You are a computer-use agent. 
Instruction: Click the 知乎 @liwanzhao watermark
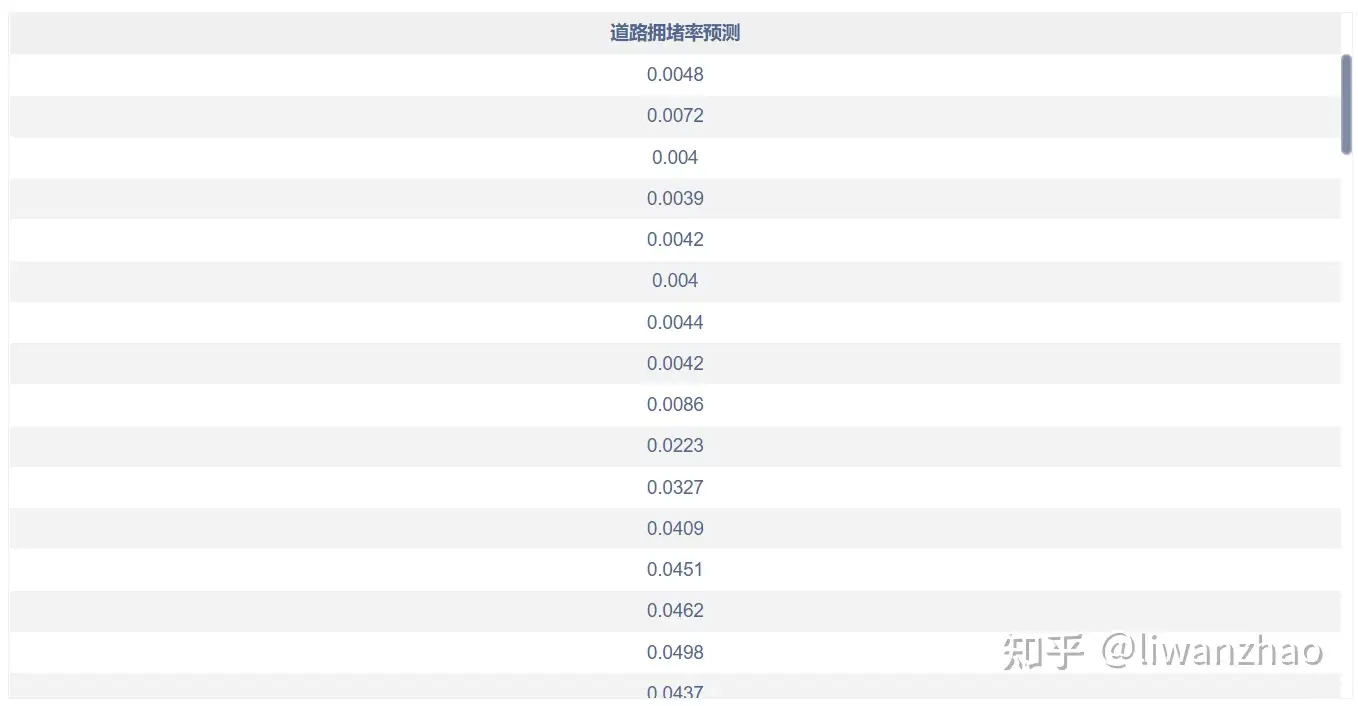tap(1162, 652)
